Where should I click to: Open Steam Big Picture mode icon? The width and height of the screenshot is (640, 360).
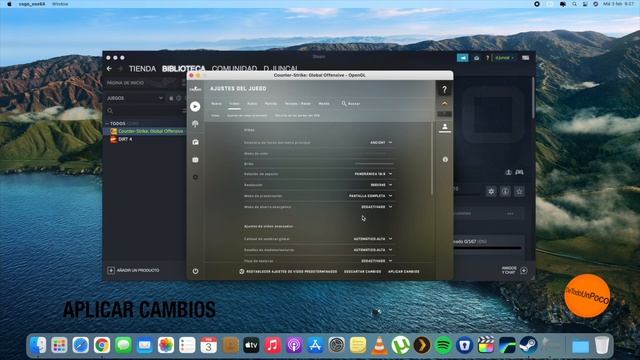(x=525, y=58)
